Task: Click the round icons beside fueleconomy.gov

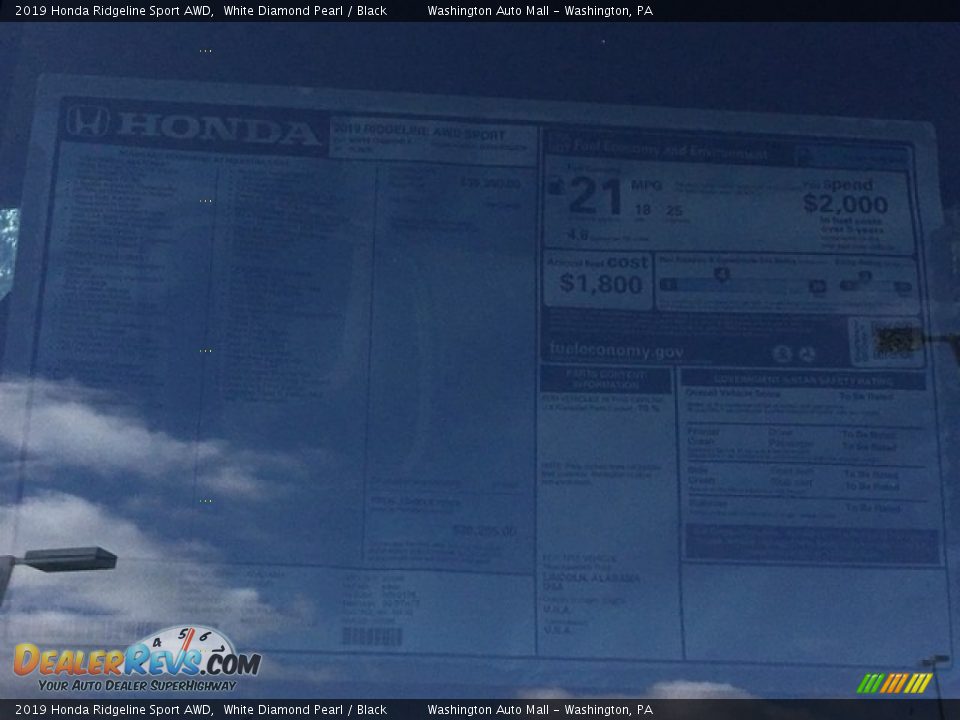Action: click(795, 353)
